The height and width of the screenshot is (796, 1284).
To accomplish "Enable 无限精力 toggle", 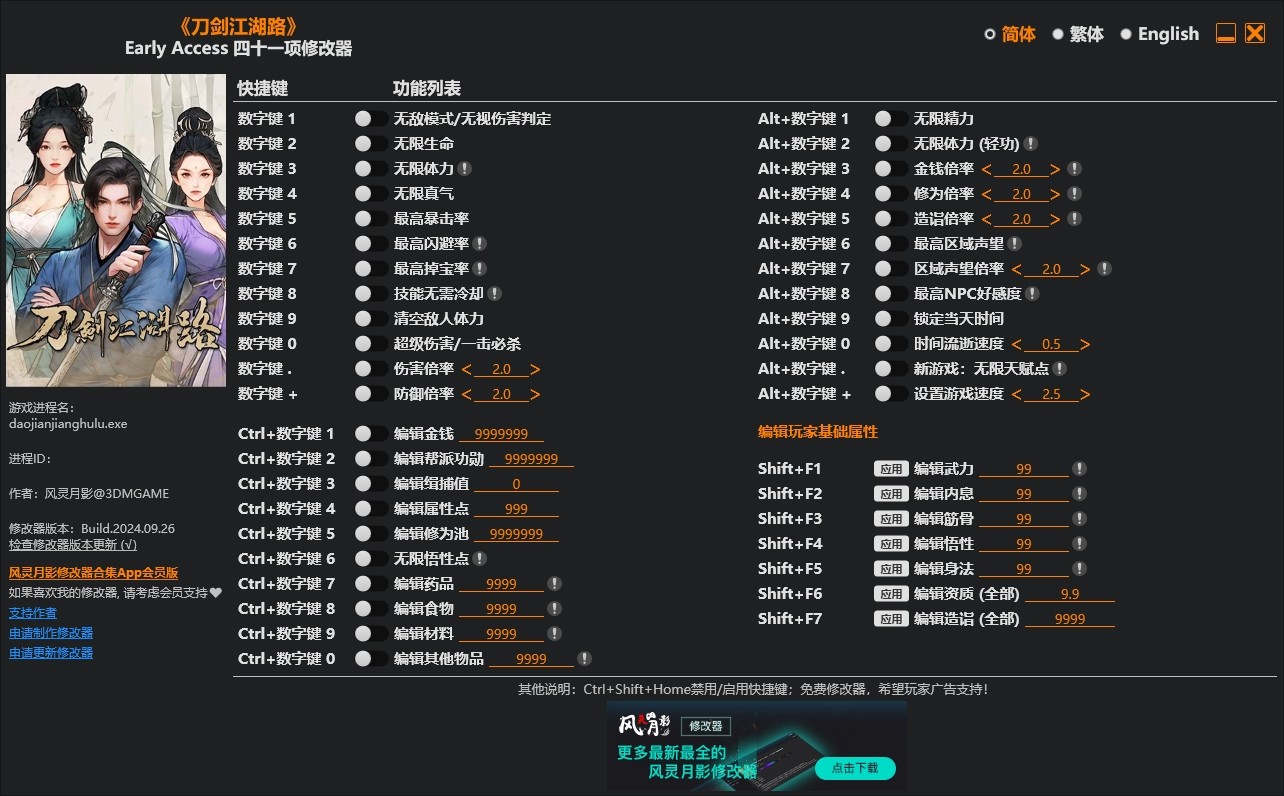I will coord(891,119).
